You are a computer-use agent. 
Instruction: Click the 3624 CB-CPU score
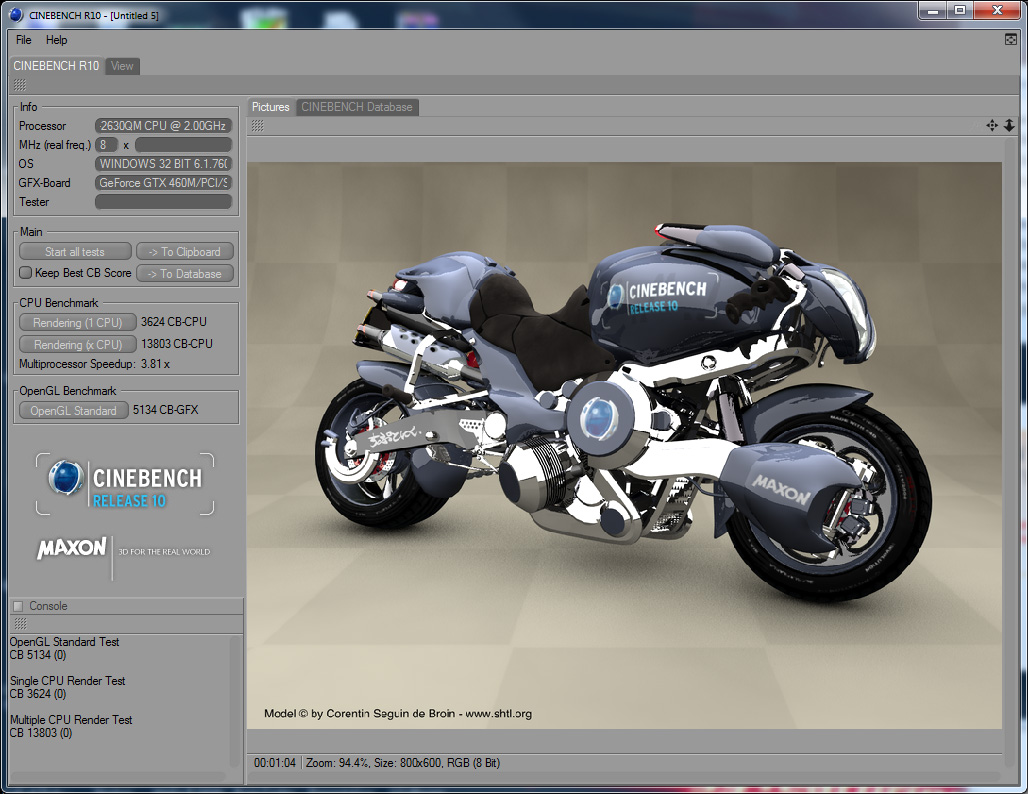click(x=174, y=322)
